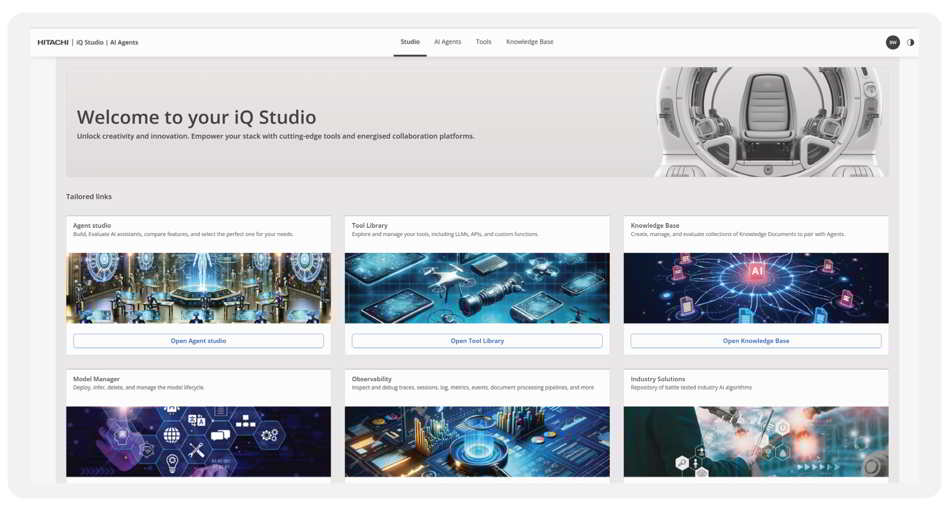Go to the Tools tab
Screen dimensions: 950x506
tap(483, 42)
